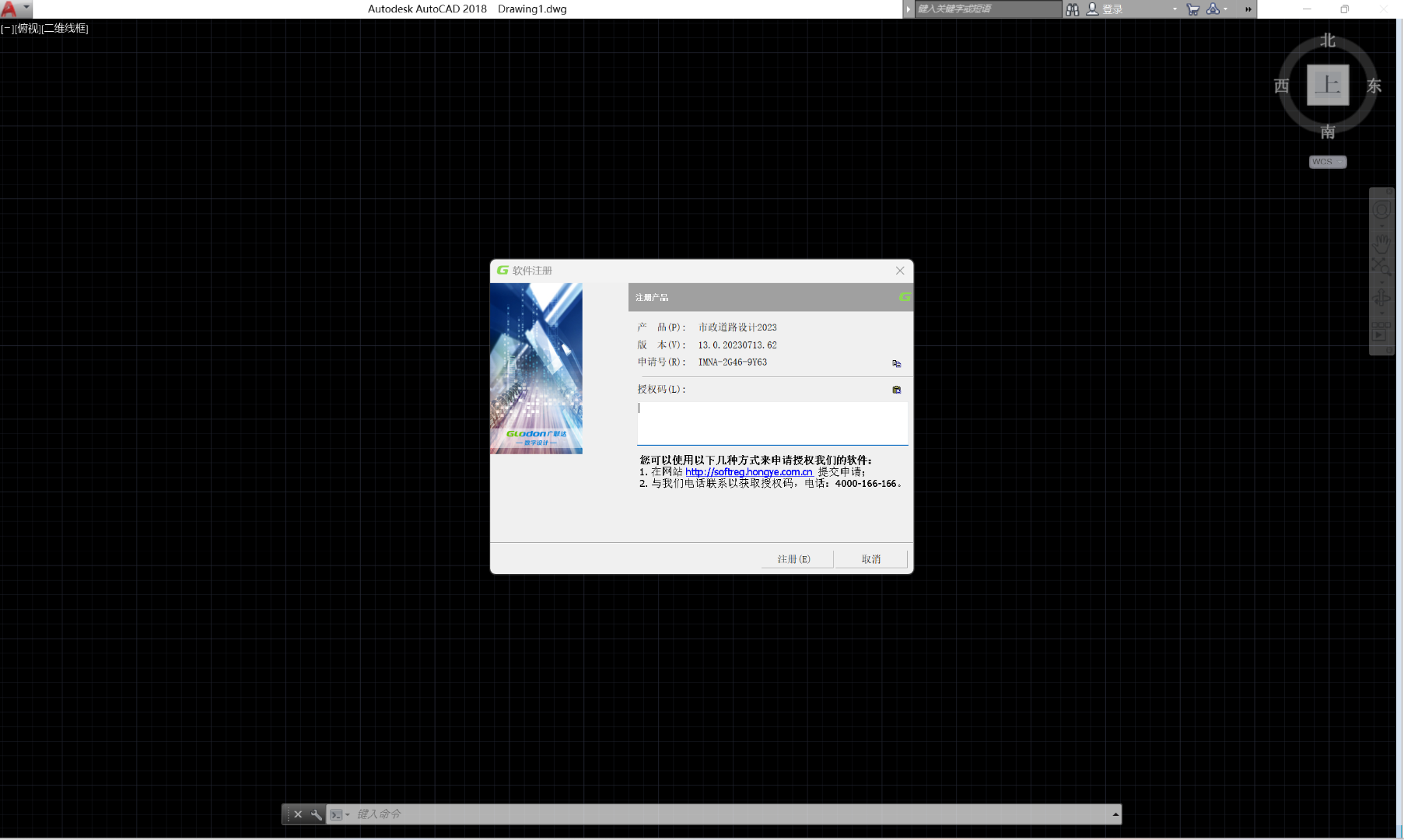Open the dropdown arrow below the zoom tool
Viewport: 1404px width, 840px height.
tap(1382, 282)
